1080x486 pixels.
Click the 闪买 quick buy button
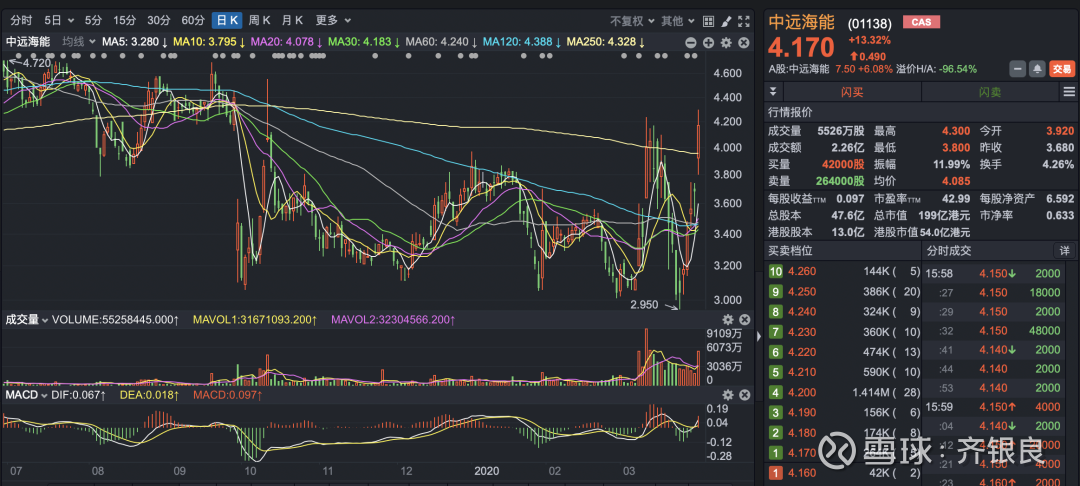click(x=852, y=92)
